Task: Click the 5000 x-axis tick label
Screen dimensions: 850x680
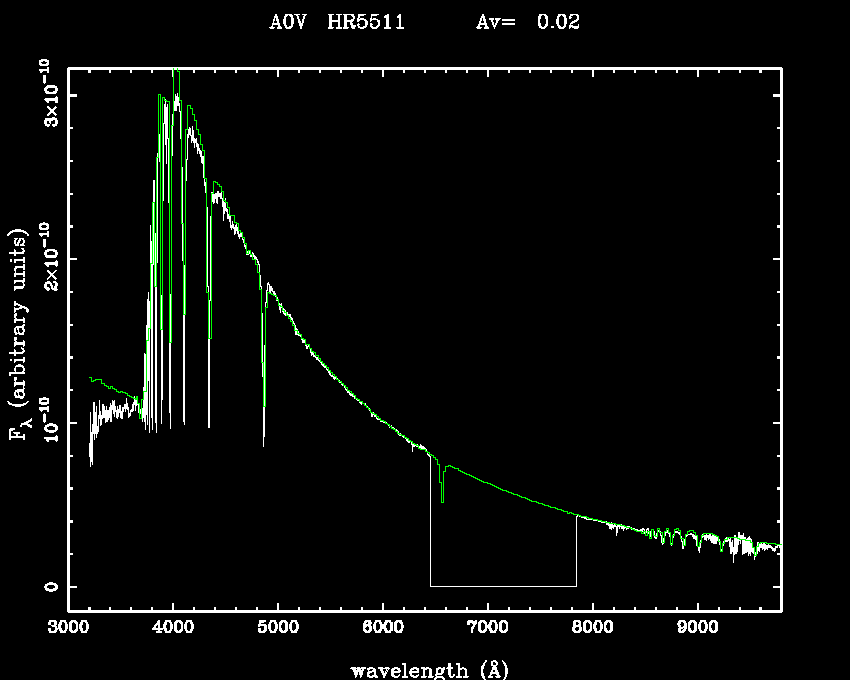Action: click(278, 628)
